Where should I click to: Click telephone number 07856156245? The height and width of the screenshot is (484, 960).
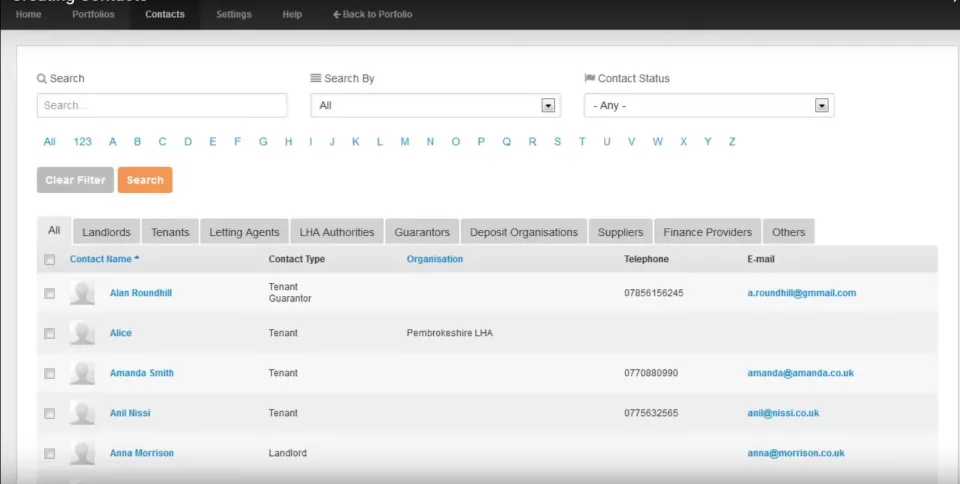[x=654, y=292]
